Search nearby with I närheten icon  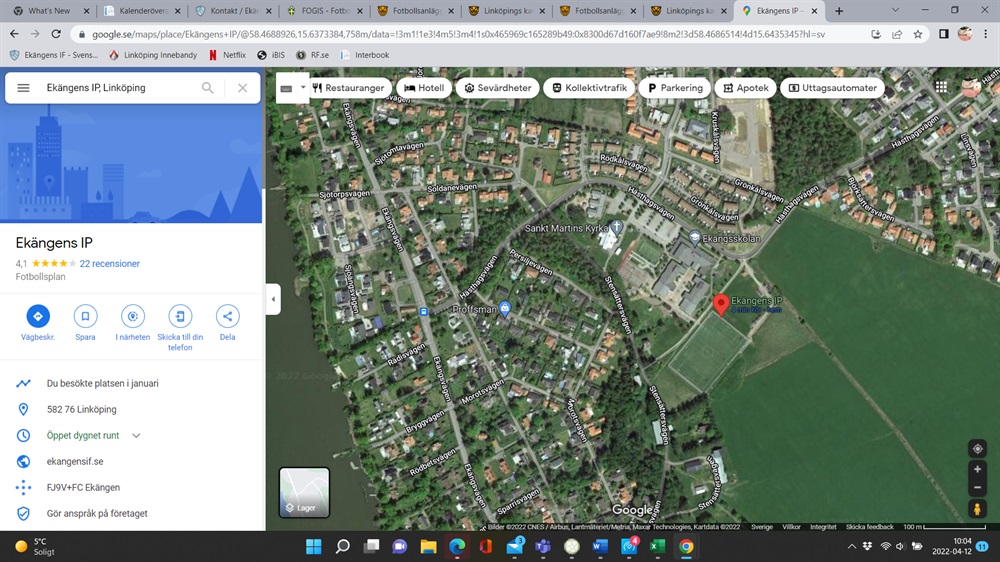(x=133, y=316)
